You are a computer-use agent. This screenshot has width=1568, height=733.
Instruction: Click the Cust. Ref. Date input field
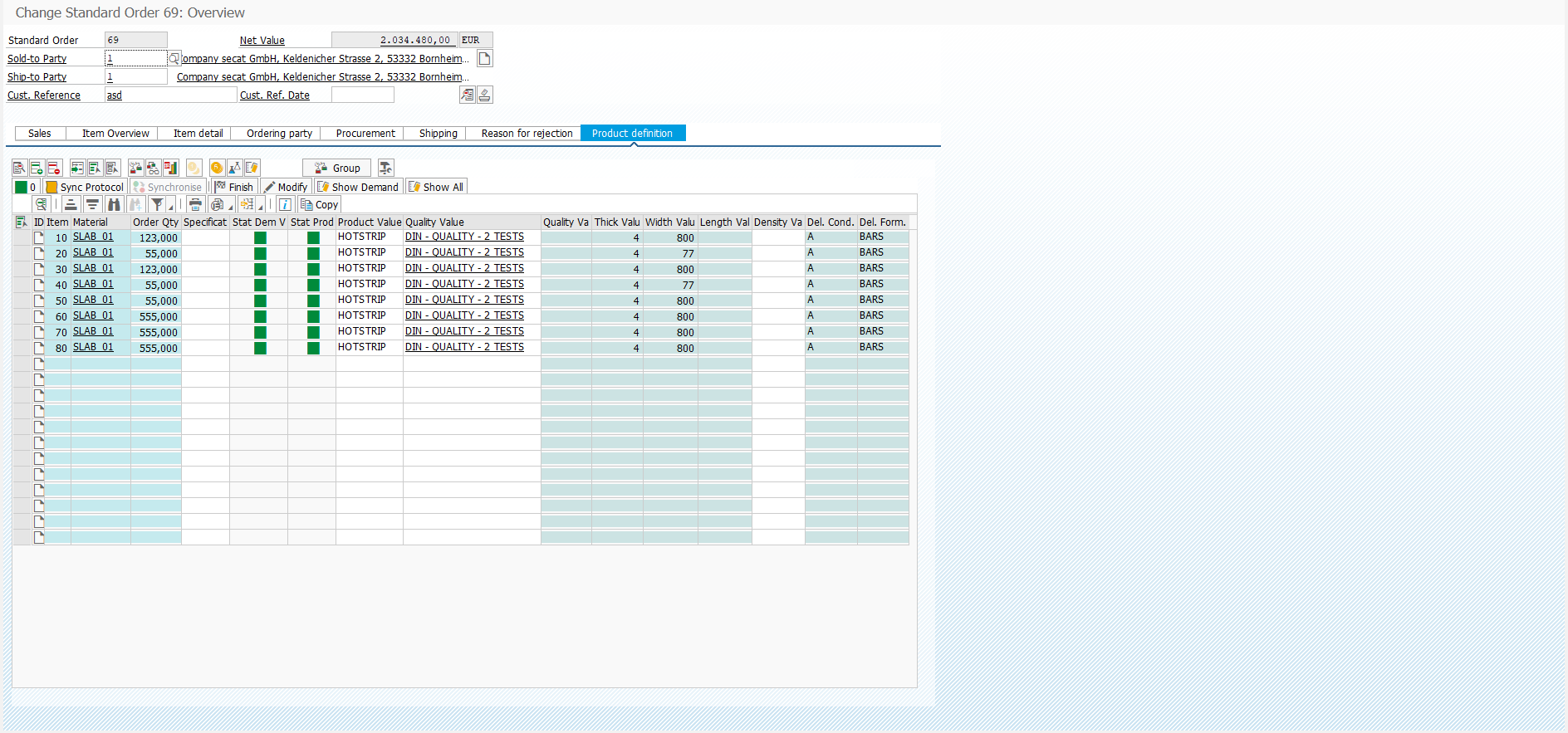(362, 95)
